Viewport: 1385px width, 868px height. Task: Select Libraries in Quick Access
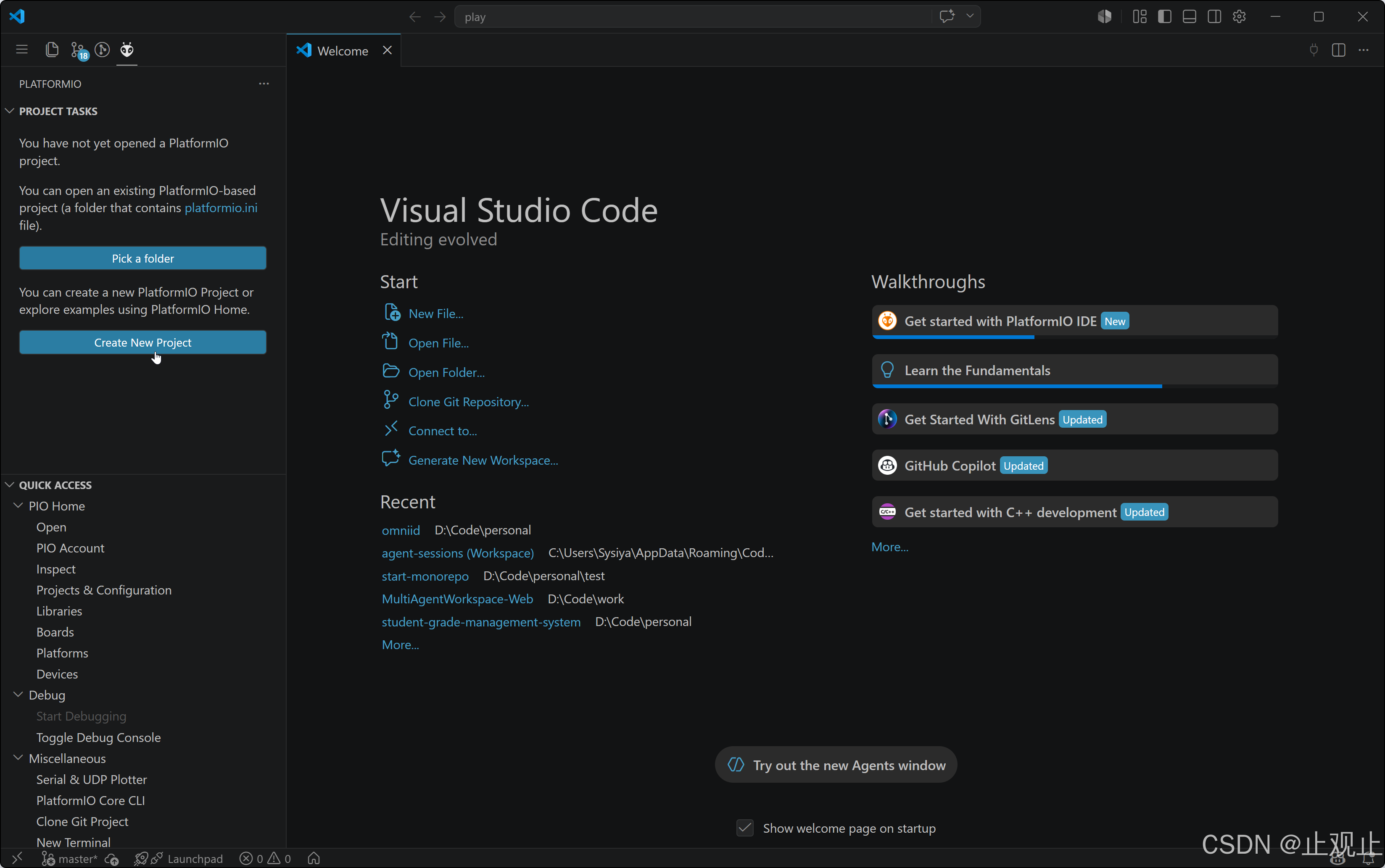[x=59, y=611]
